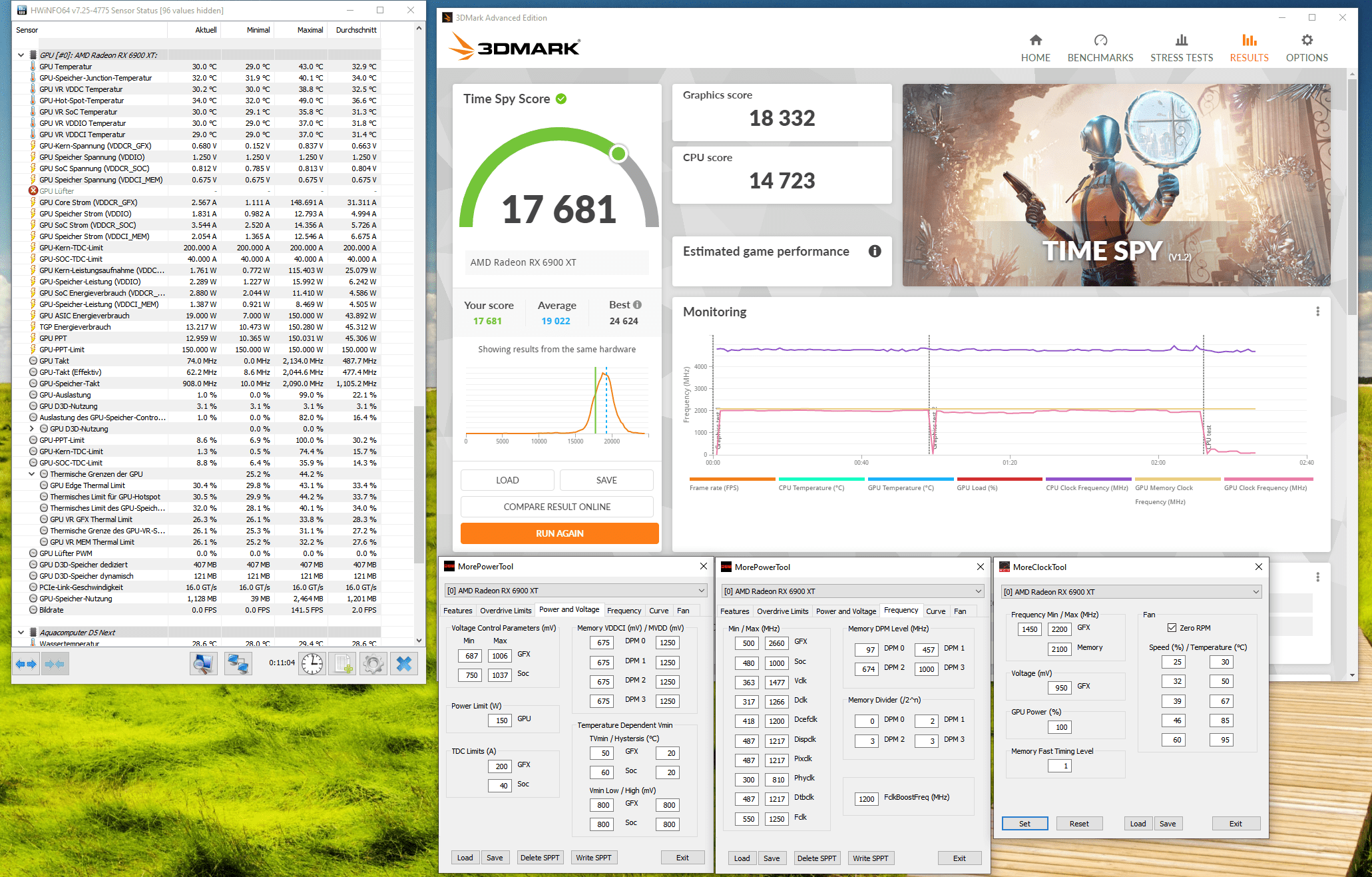Click COMPARE RESULT ONLINE button

557,507
